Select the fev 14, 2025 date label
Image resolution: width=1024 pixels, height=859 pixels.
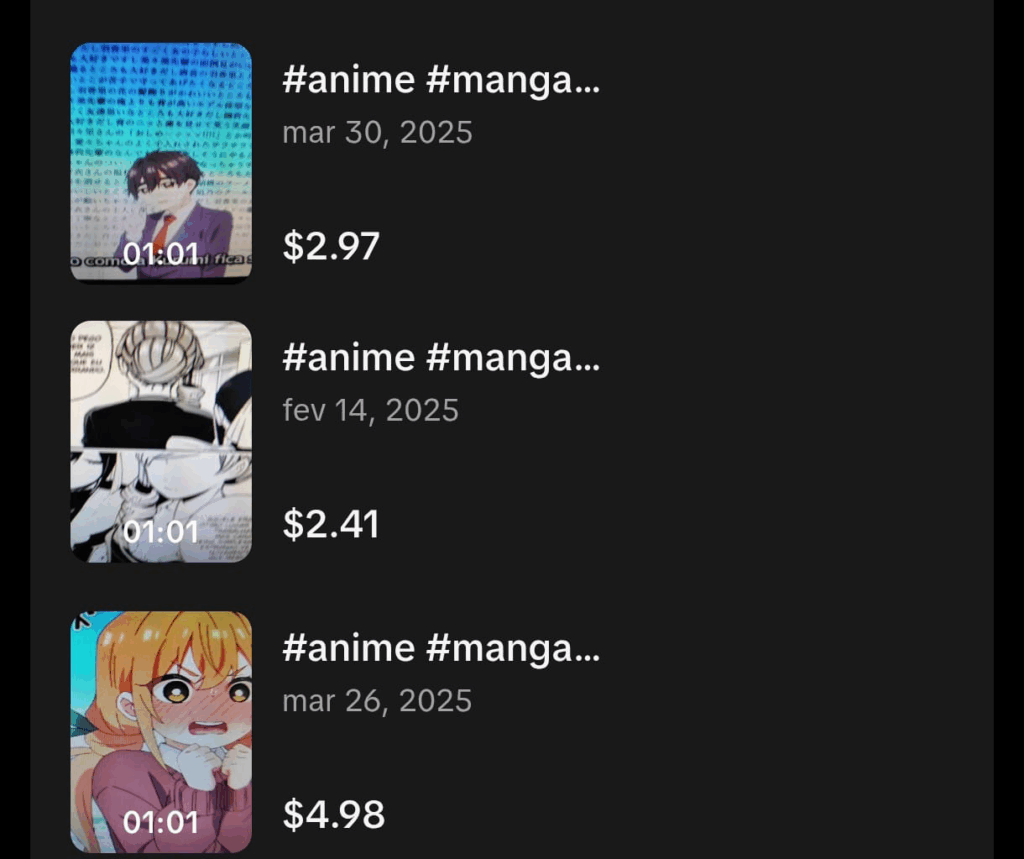tap(370, 410)
